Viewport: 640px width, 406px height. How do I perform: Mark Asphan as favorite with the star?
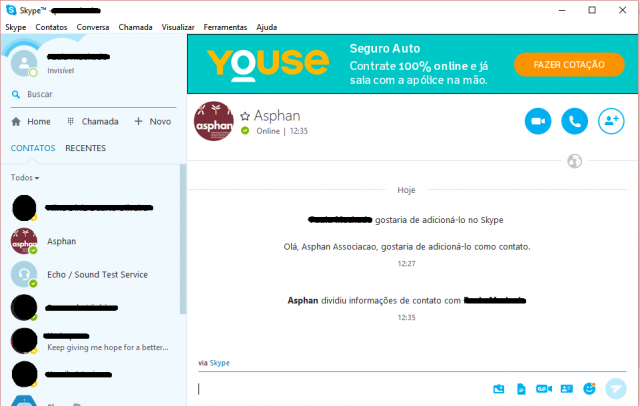pos(245,116)
